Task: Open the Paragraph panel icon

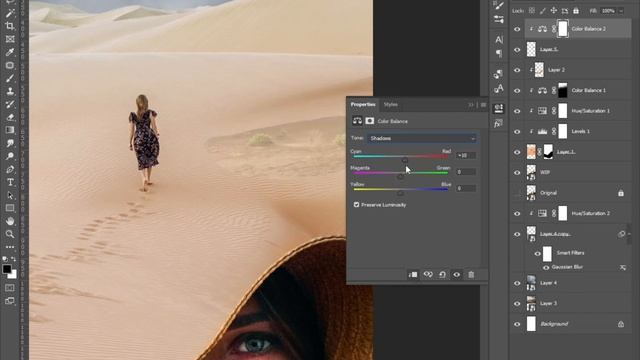Action: coord(499,53)
